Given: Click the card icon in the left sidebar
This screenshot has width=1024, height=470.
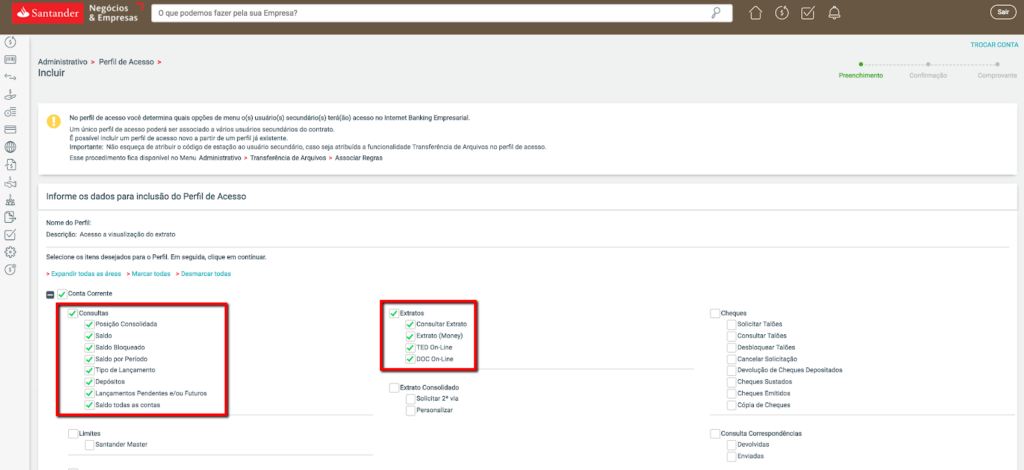Looking at the screenshot, I should [x=10, y=129].
